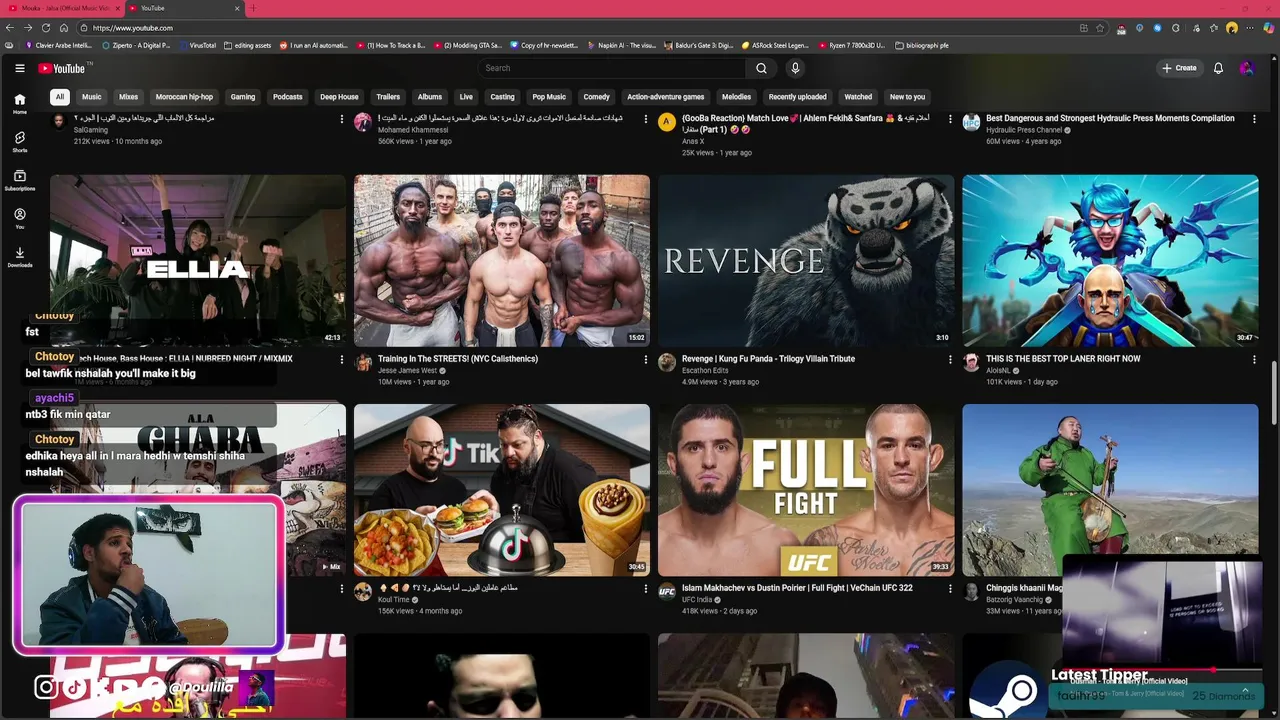Image resolution: width=1280 pixels, height=720 pixels.
Task: Go to Home in sidebar
Action: click(19, 103)
